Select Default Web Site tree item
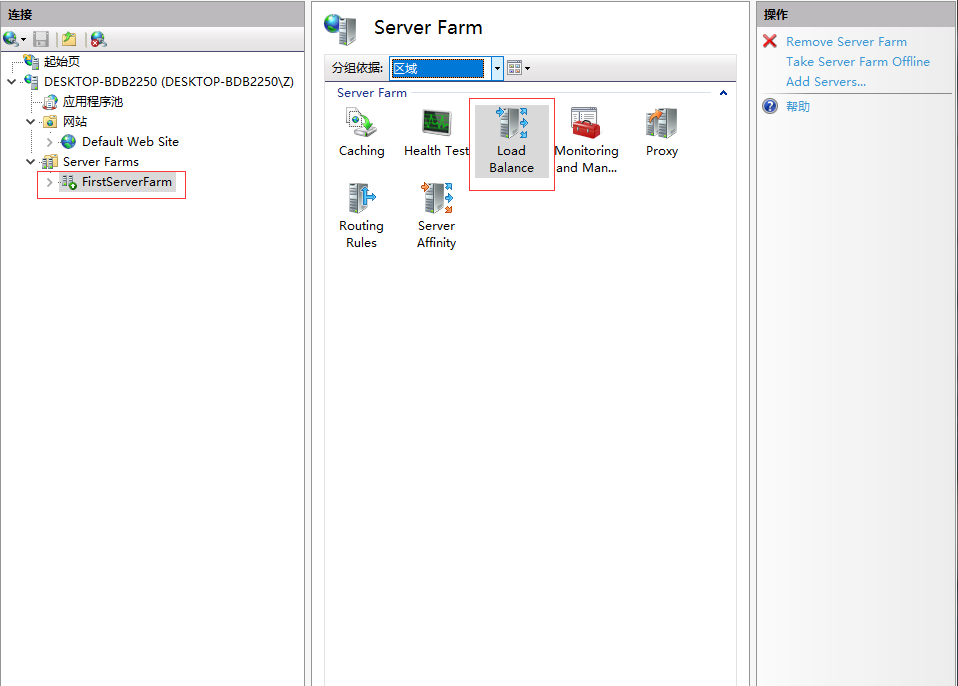Screen dimensions: 958x686 (131, 142)
